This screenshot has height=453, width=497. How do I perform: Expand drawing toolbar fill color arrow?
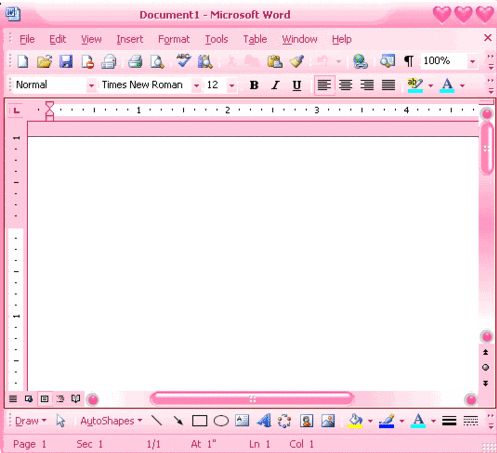370,421
